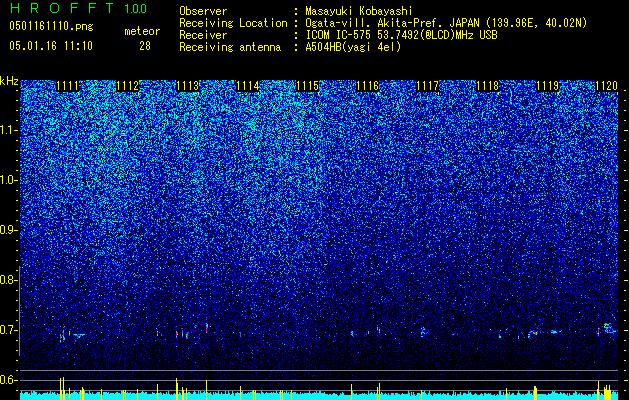Select the 1117 time label

click(x=428, y=86)
